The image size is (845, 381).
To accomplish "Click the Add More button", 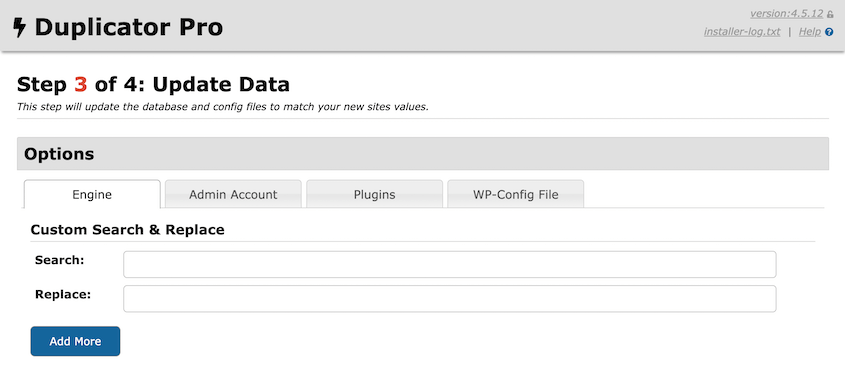I will [75, 341].
